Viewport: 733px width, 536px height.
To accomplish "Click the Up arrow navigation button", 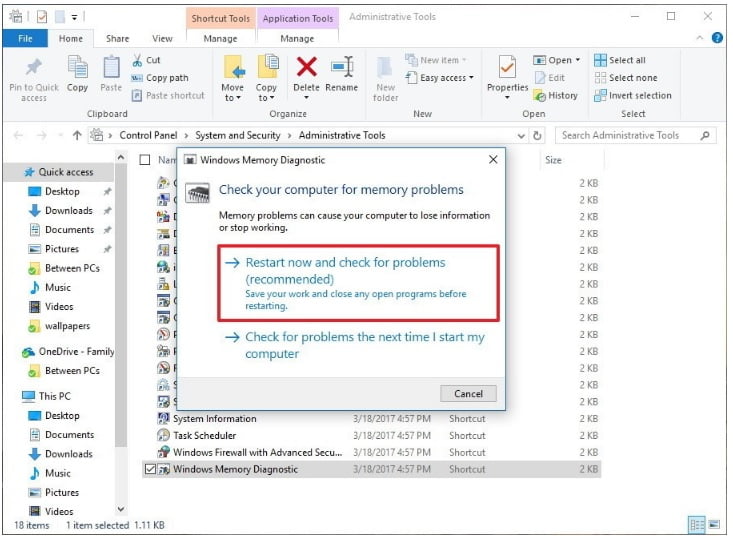I will (77, 135).
